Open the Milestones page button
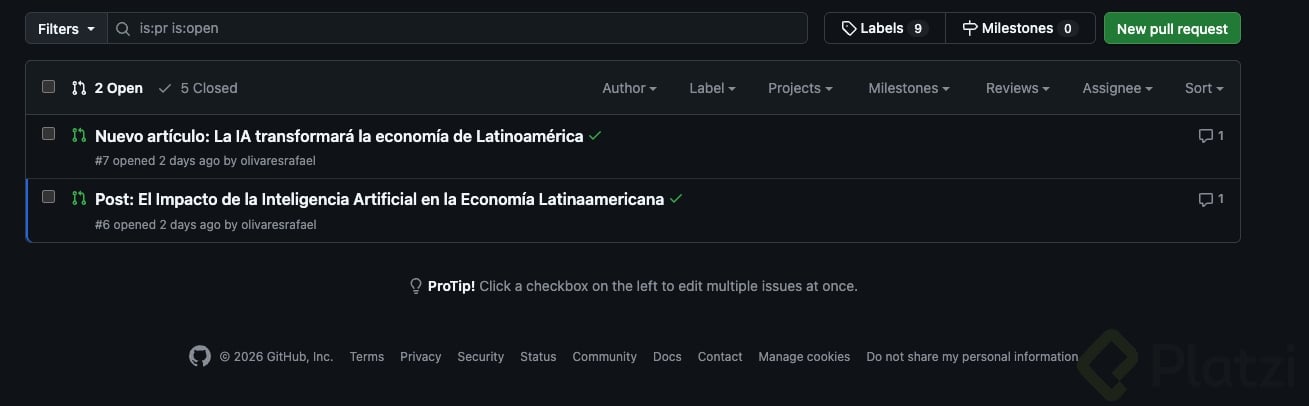The width and height of the screenshot is (1309, 406). (x=1019, y=29)
